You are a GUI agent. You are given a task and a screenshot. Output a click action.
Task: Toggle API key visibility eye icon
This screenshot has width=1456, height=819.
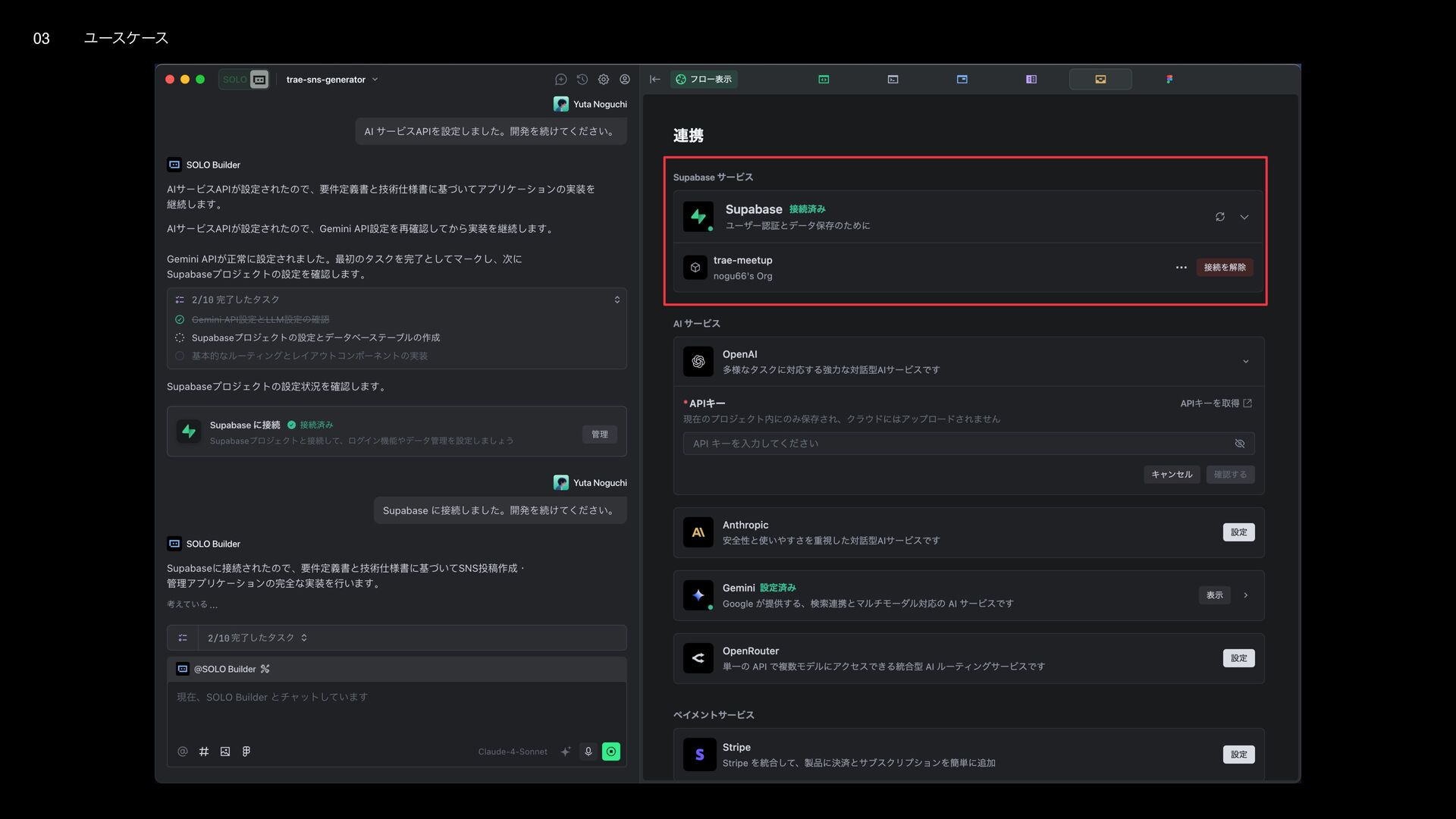pyautogui.click(x=1239, y=444)
